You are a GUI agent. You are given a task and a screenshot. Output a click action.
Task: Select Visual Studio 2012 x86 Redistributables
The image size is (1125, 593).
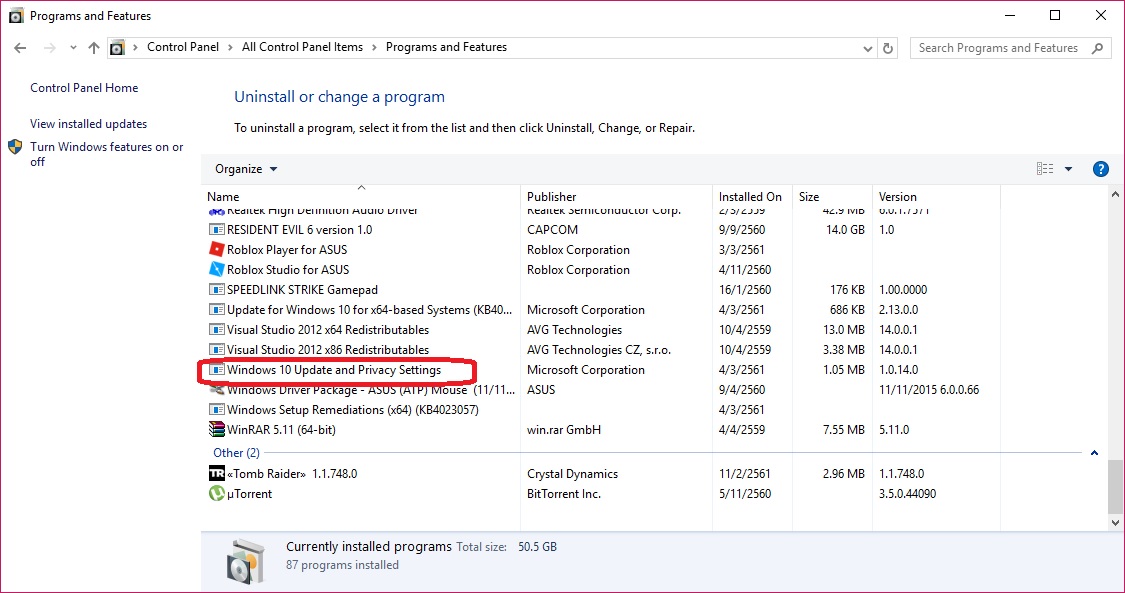pyautogui.click(x=328, y=351)
